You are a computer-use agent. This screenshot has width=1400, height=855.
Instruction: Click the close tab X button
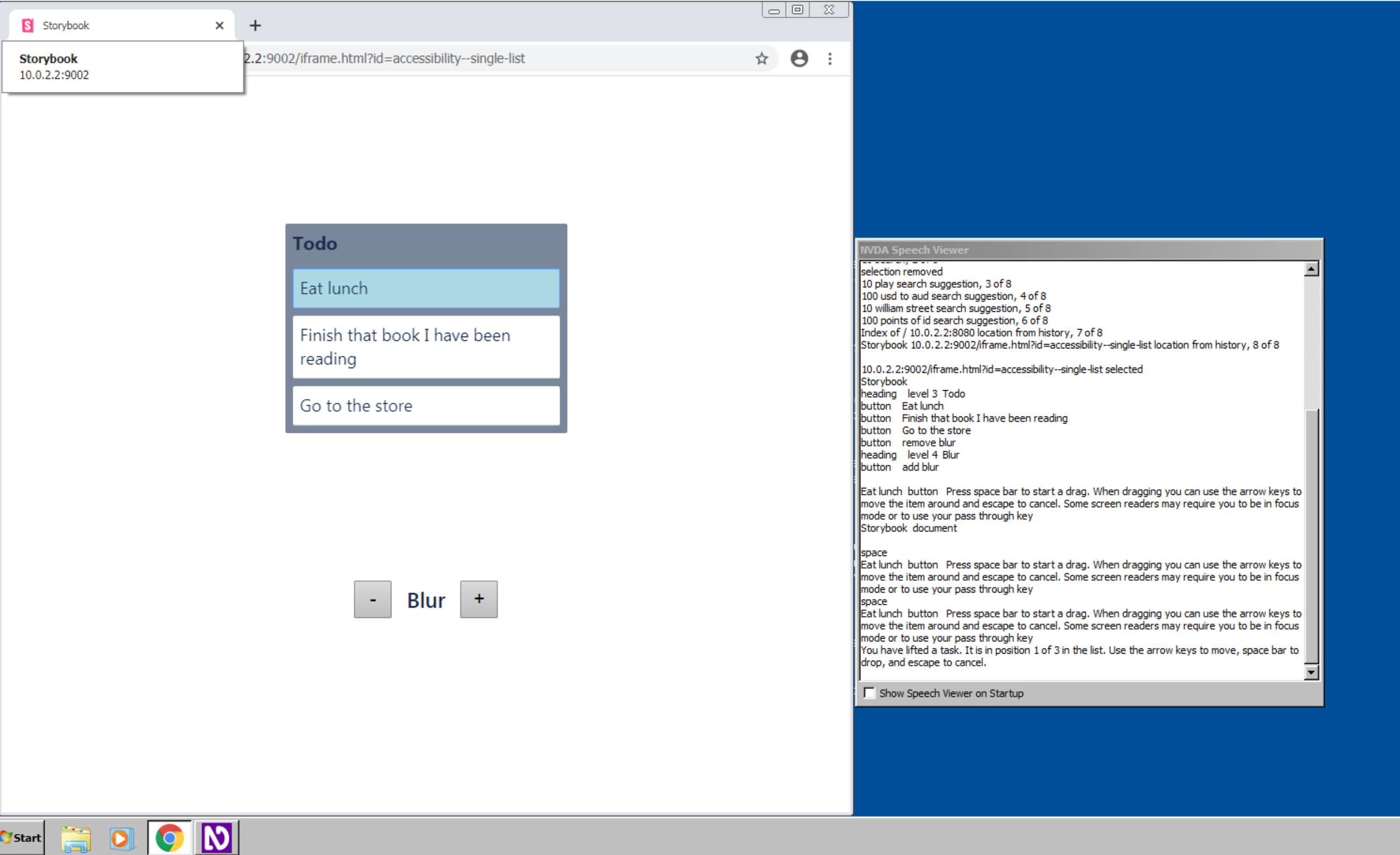coord(218,25)
